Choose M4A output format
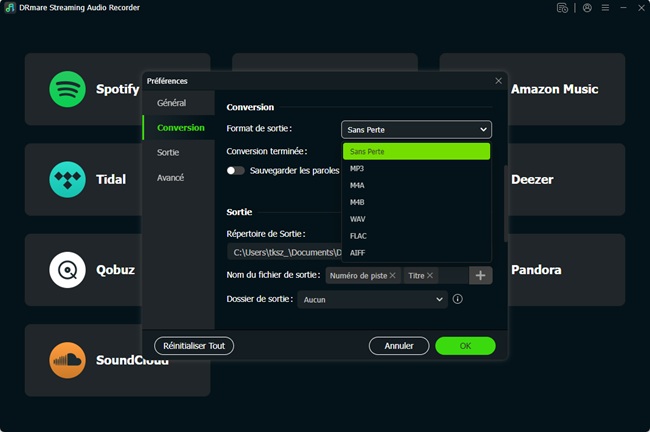Screen dimensions: 650x432 [x=416, y=185]
